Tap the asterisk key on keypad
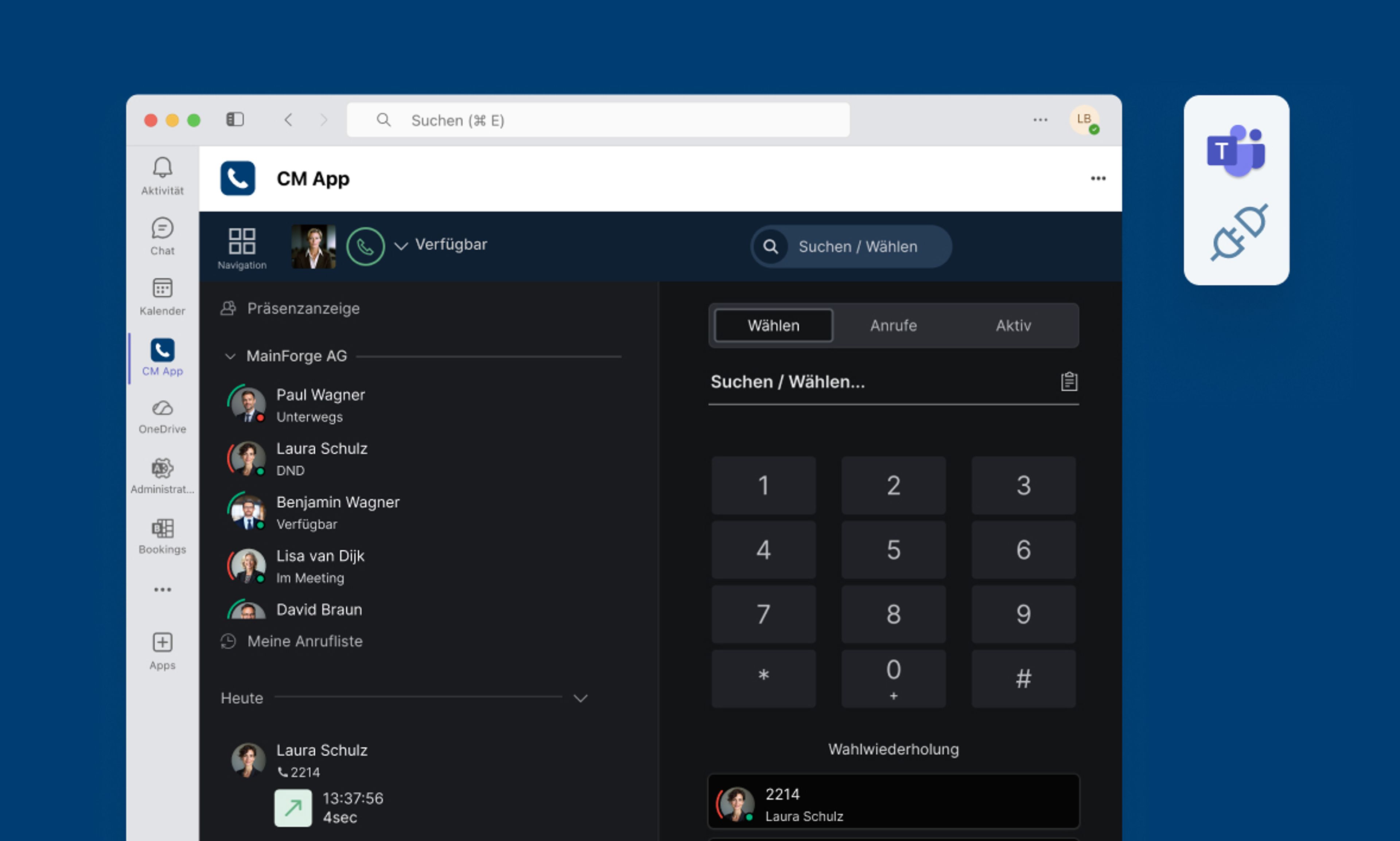The width and height of the screenshot is (1400, 841). point(763,678)
